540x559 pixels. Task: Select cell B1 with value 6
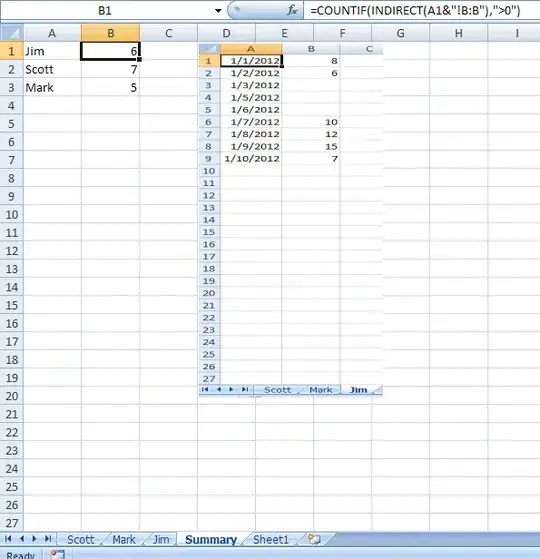[x=110, y=51]
